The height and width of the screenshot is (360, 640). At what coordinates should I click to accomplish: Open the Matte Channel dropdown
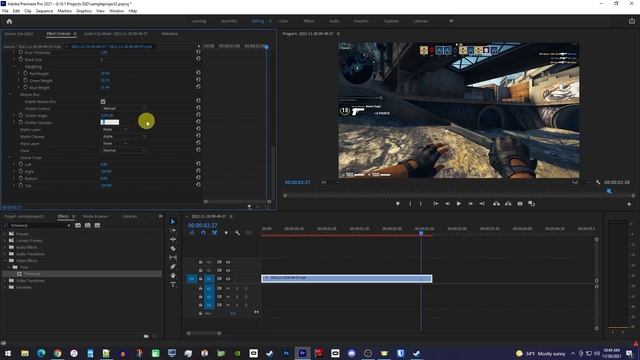124,136
